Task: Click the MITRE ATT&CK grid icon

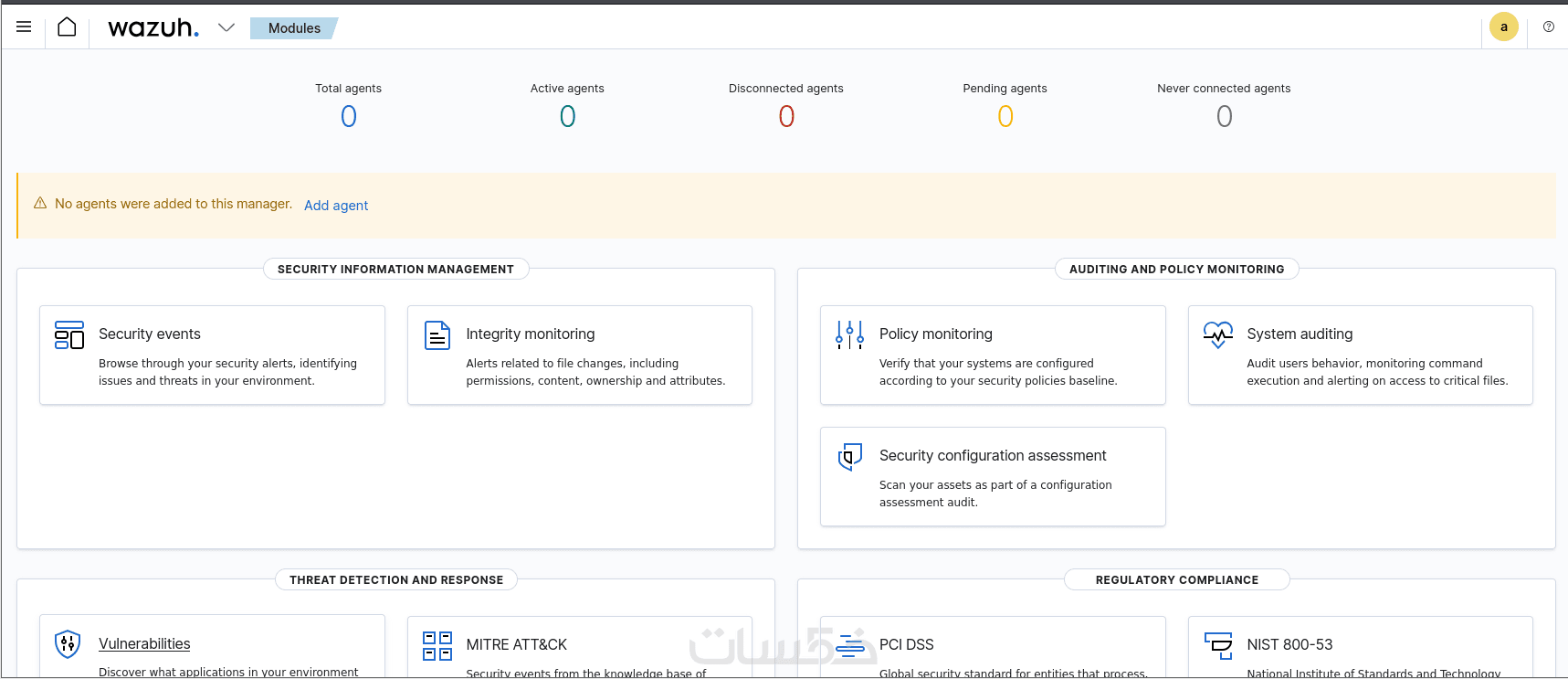Action: tap(437, 646)
